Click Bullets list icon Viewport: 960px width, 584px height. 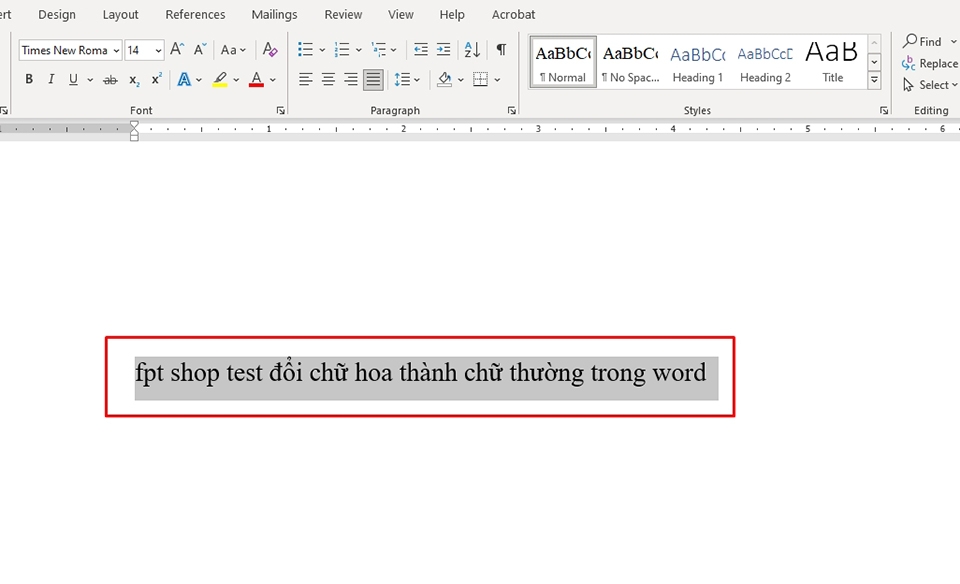[x=305, y=50]
